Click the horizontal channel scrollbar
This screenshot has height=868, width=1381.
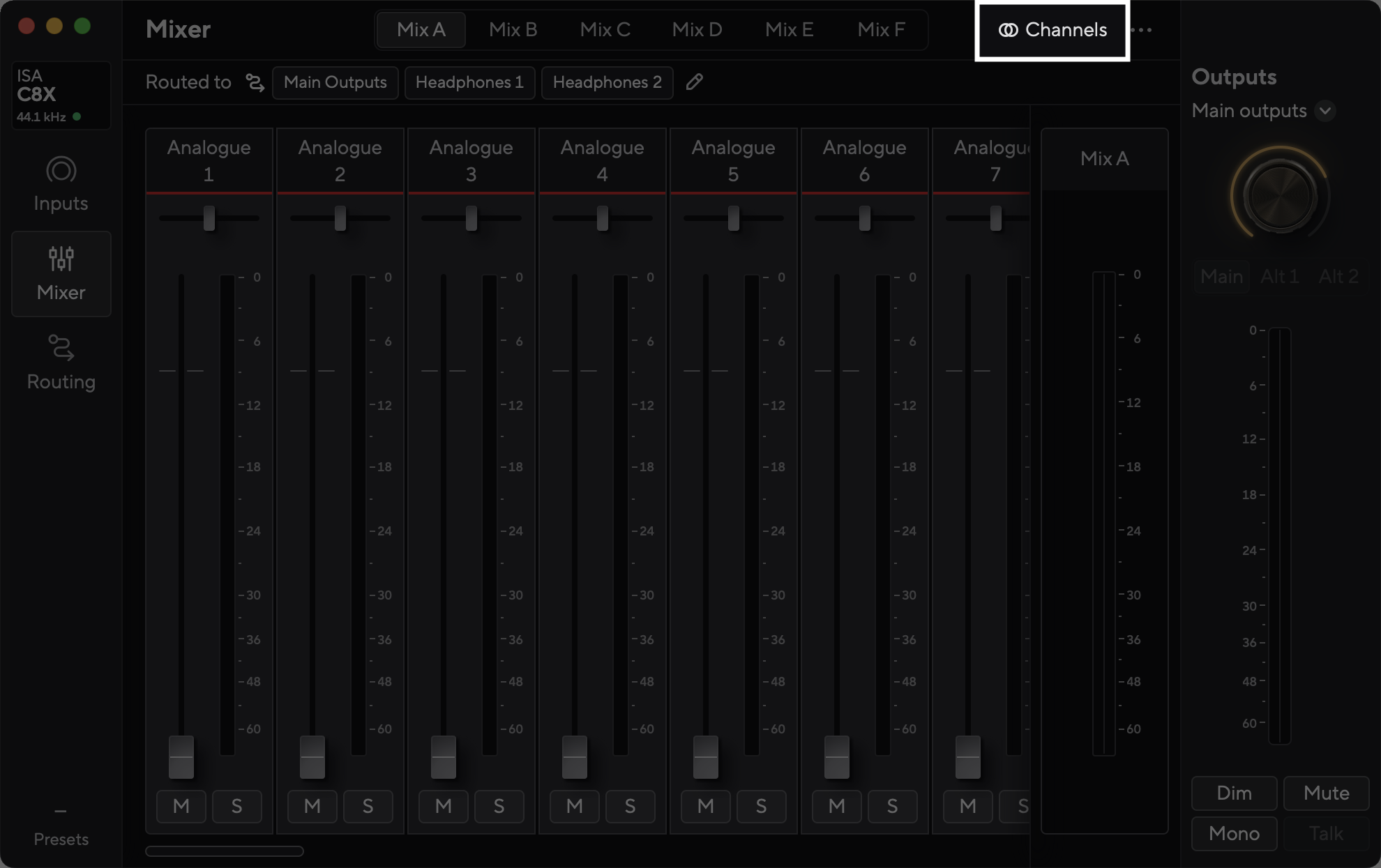[x=225, y=851]
